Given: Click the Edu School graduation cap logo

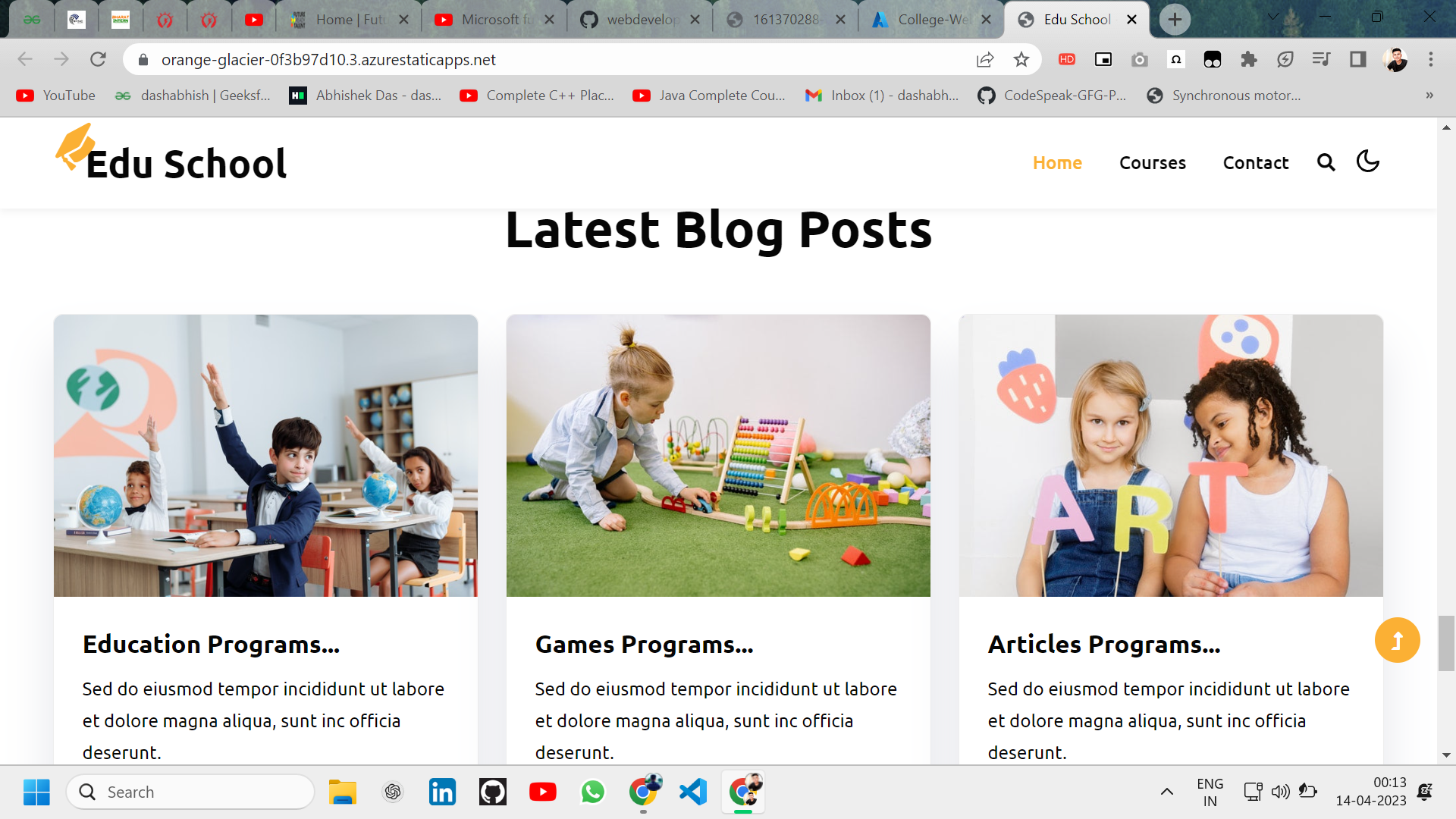Looking at the screenshot, I should point(75,147).
